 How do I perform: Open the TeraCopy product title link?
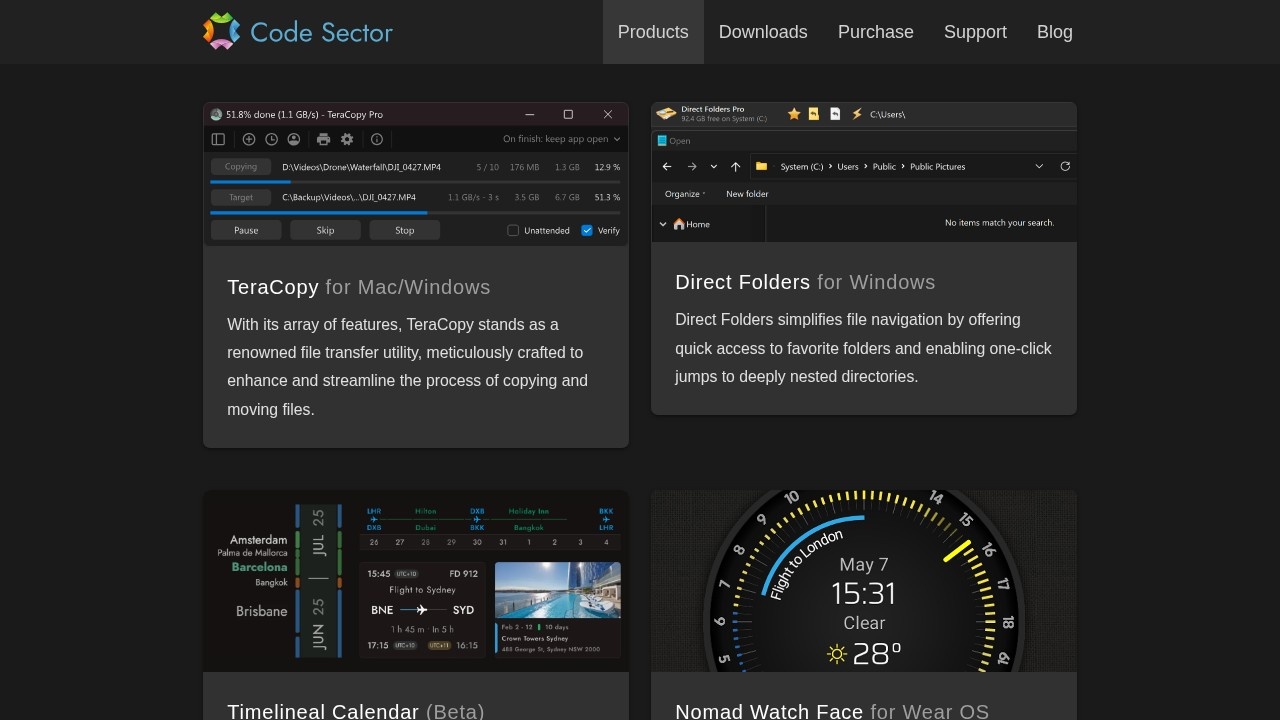click(x=273, y=287)
